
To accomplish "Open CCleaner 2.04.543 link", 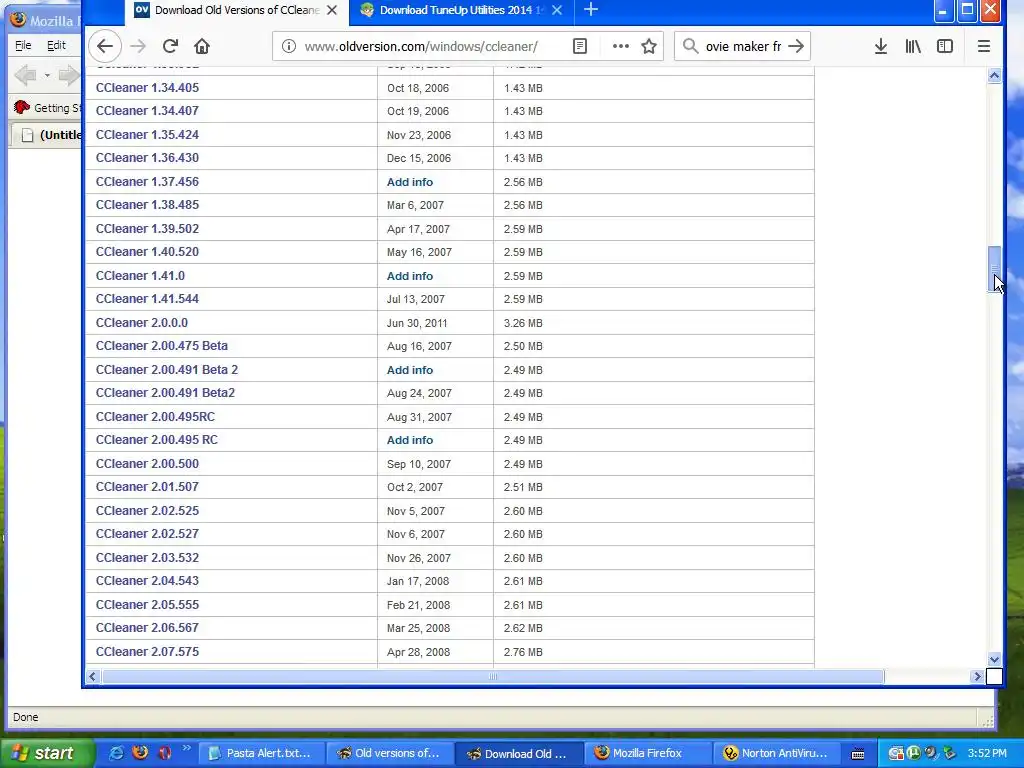I will tap(148, 581).
